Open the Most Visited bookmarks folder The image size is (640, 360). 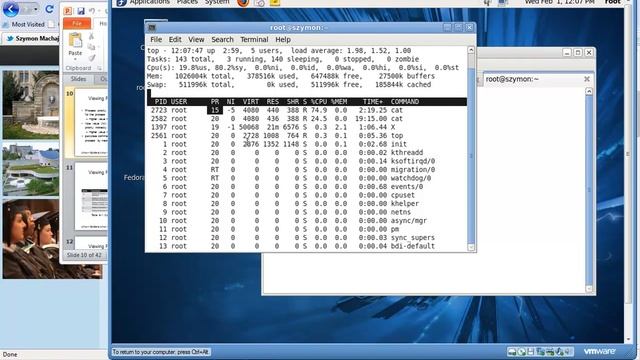(23, 24)
